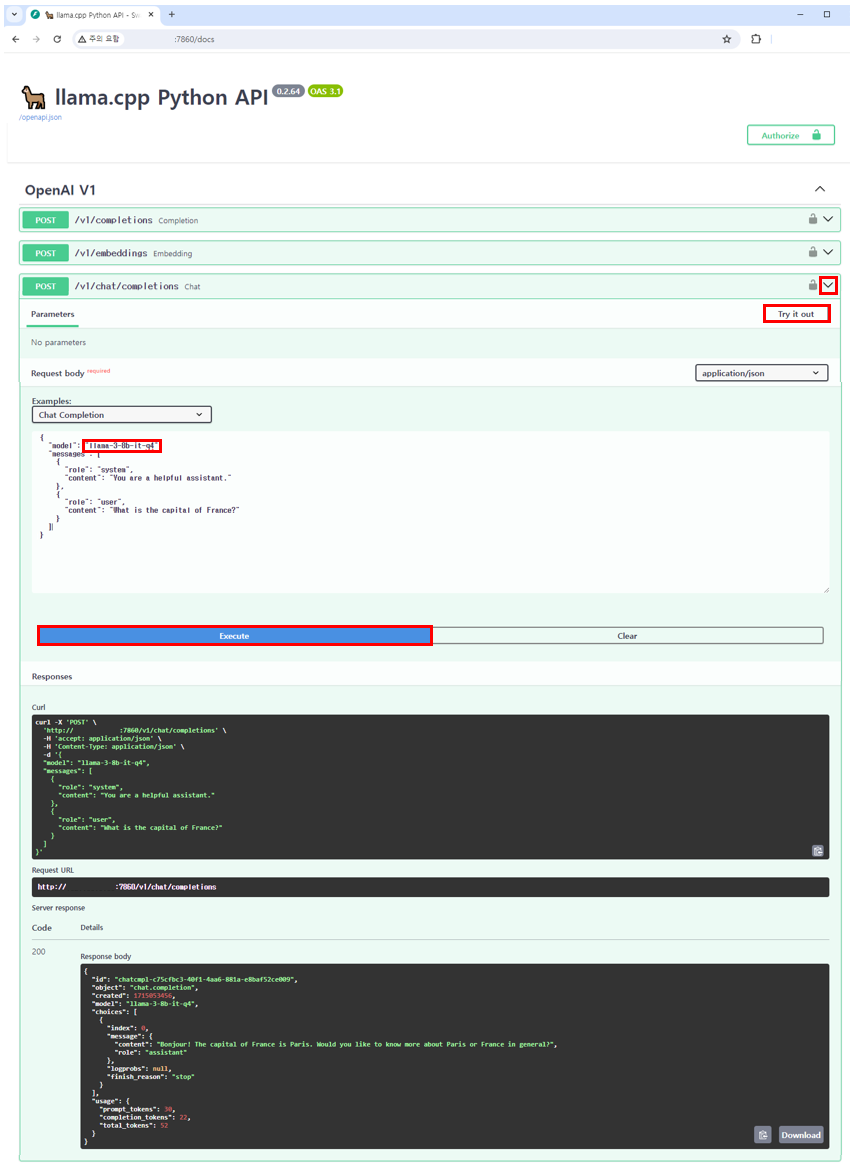Expand the POST /v1/embeddings endpoint
Viewport: 850px width, 1167px height.
tap(828, 252)
